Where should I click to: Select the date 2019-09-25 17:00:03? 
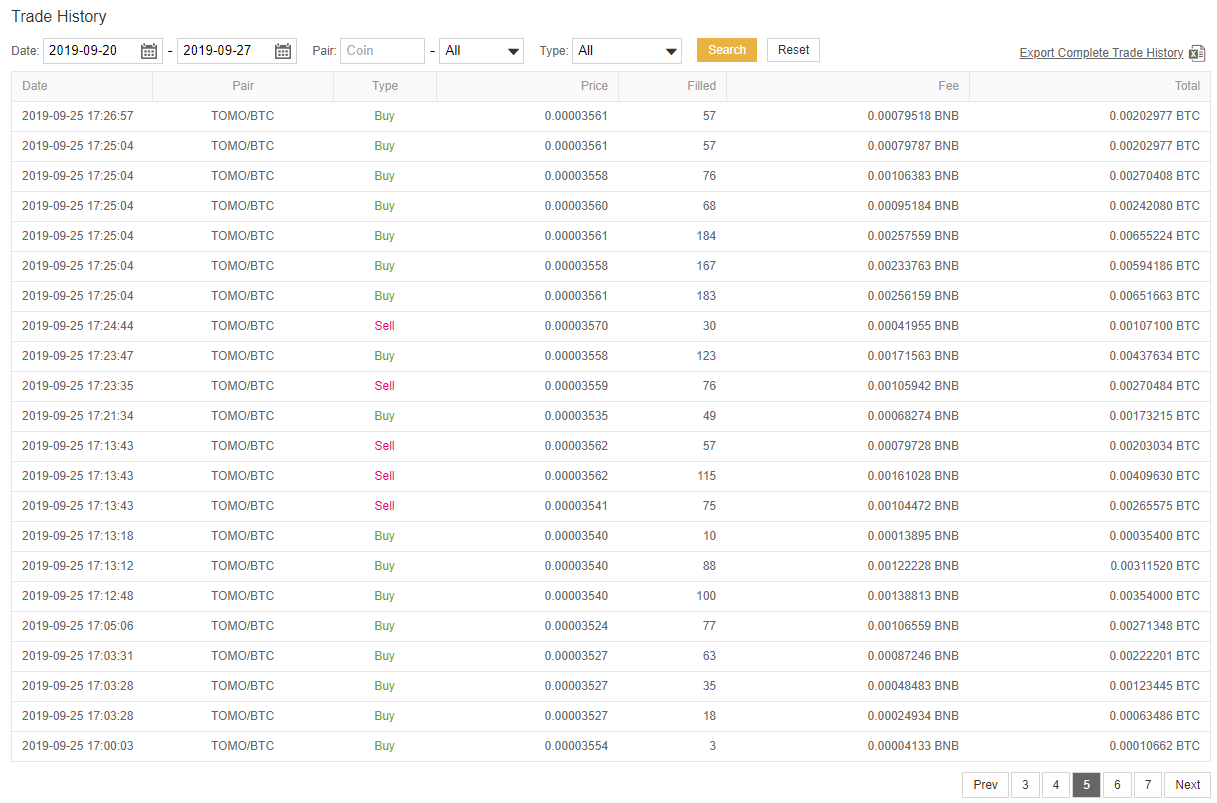[x=77, y=746]
